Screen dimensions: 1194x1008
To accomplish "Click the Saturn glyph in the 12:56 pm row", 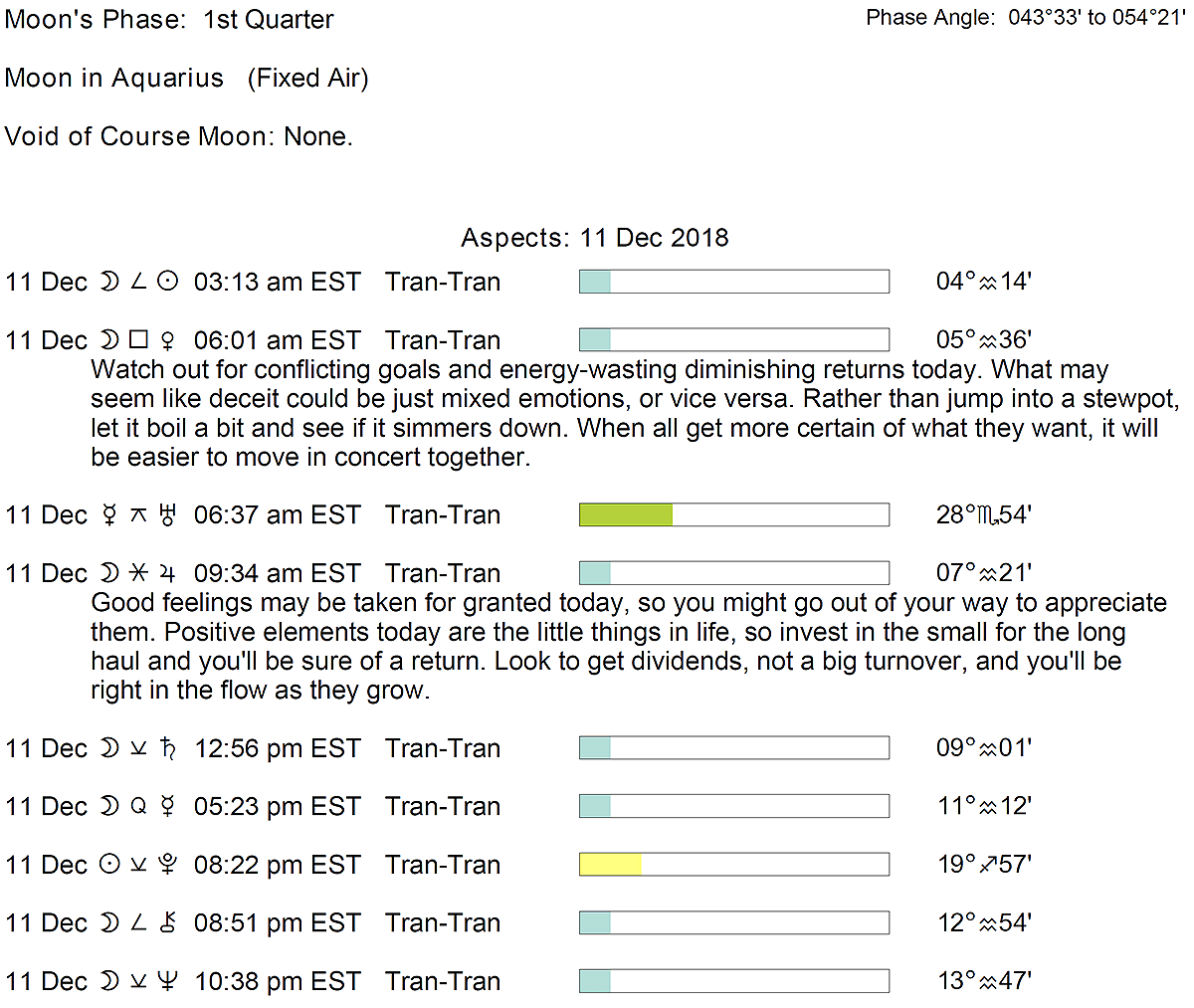I will 168,748.
